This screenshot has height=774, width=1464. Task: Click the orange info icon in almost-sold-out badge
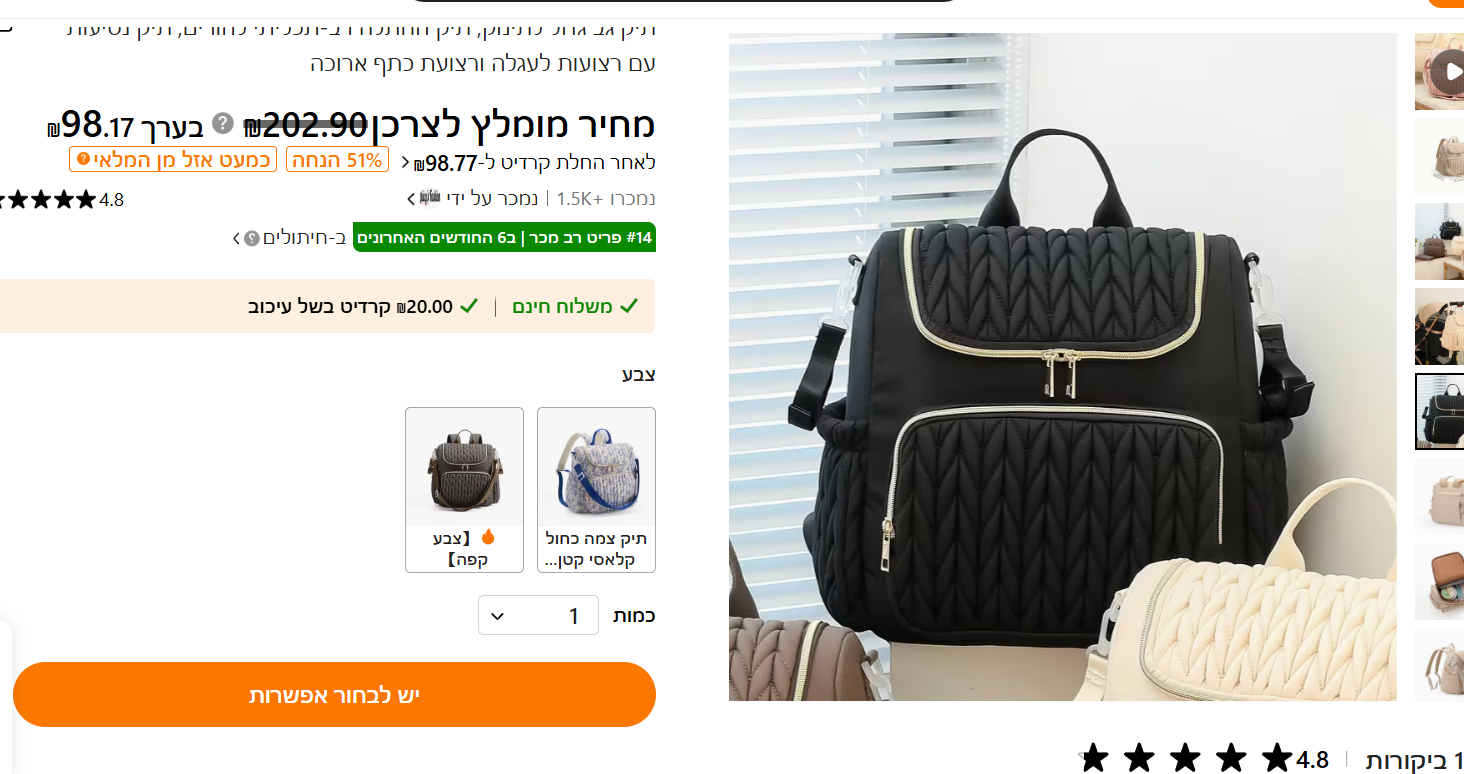point(83,159)
